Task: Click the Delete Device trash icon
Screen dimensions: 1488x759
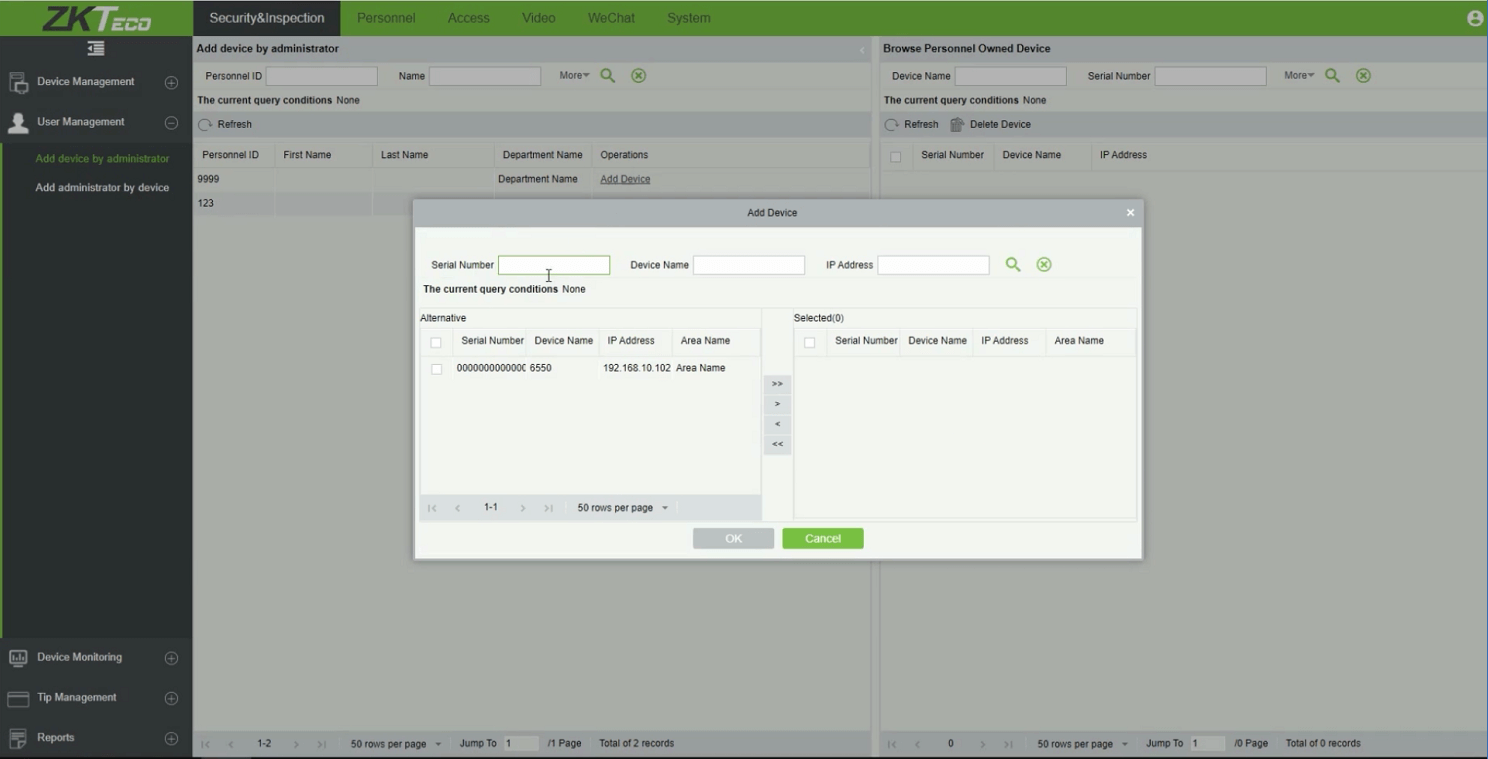Action: pos(957,125)
